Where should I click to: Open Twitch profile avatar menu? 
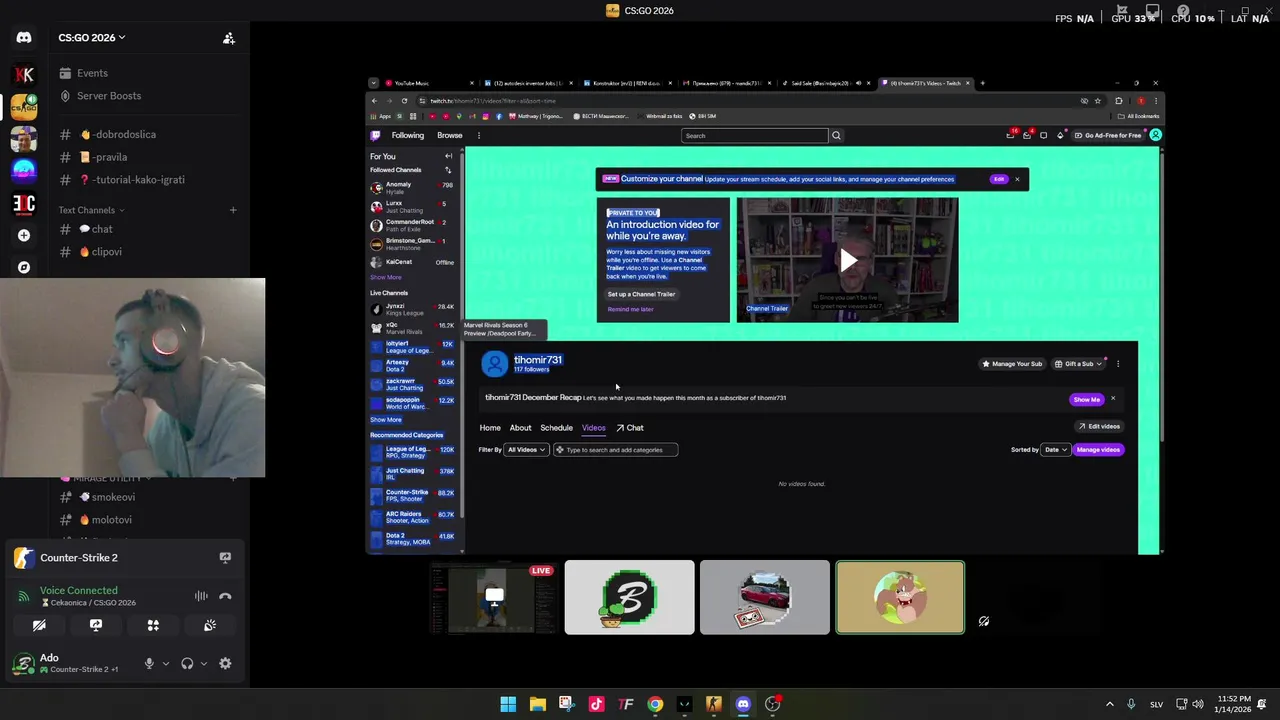tap(1155, 135)
